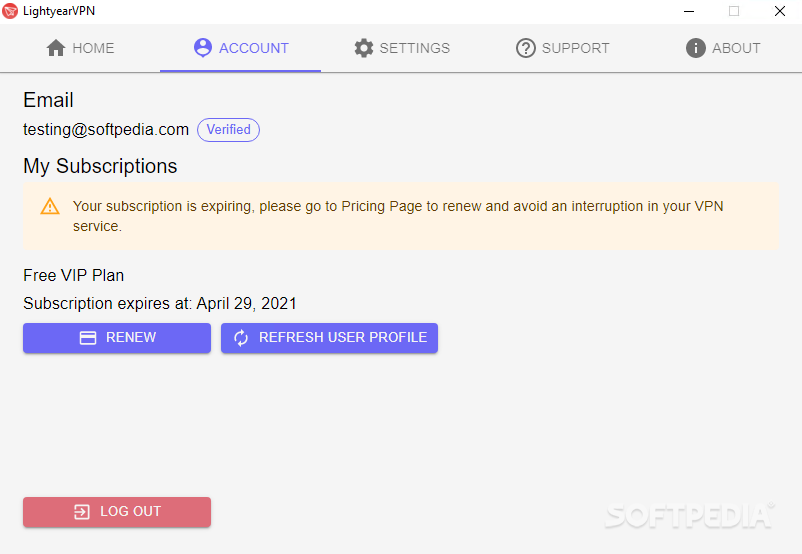Click the credit card icon in RENEW

tap(88, 338)
